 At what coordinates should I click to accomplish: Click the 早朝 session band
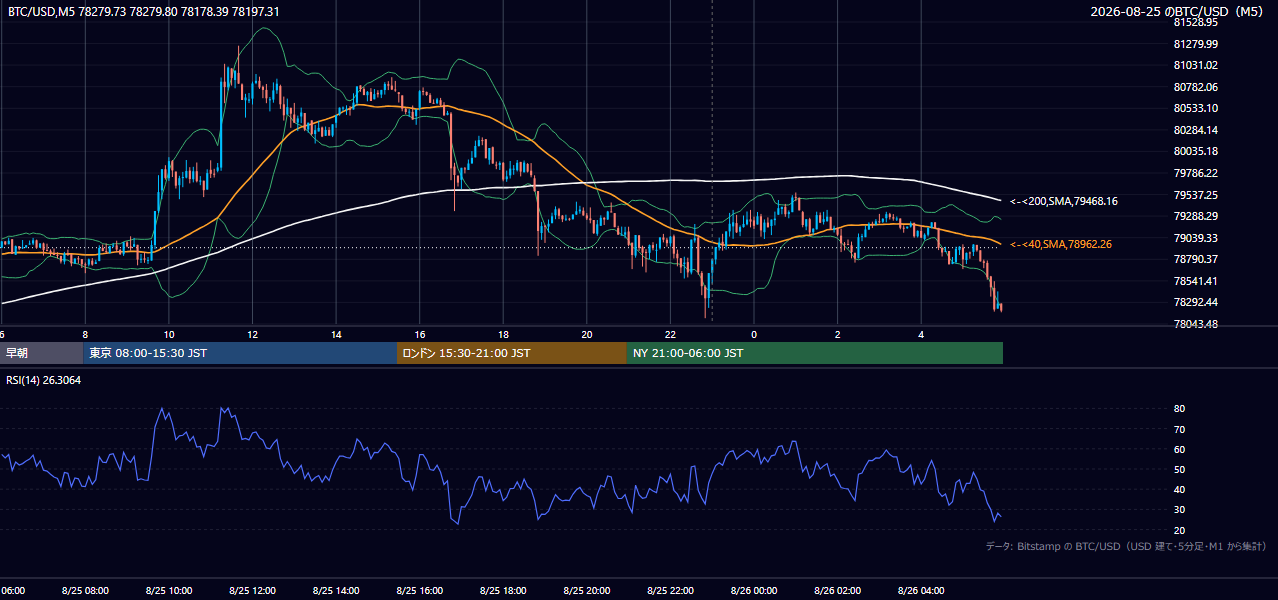point(41,353)
